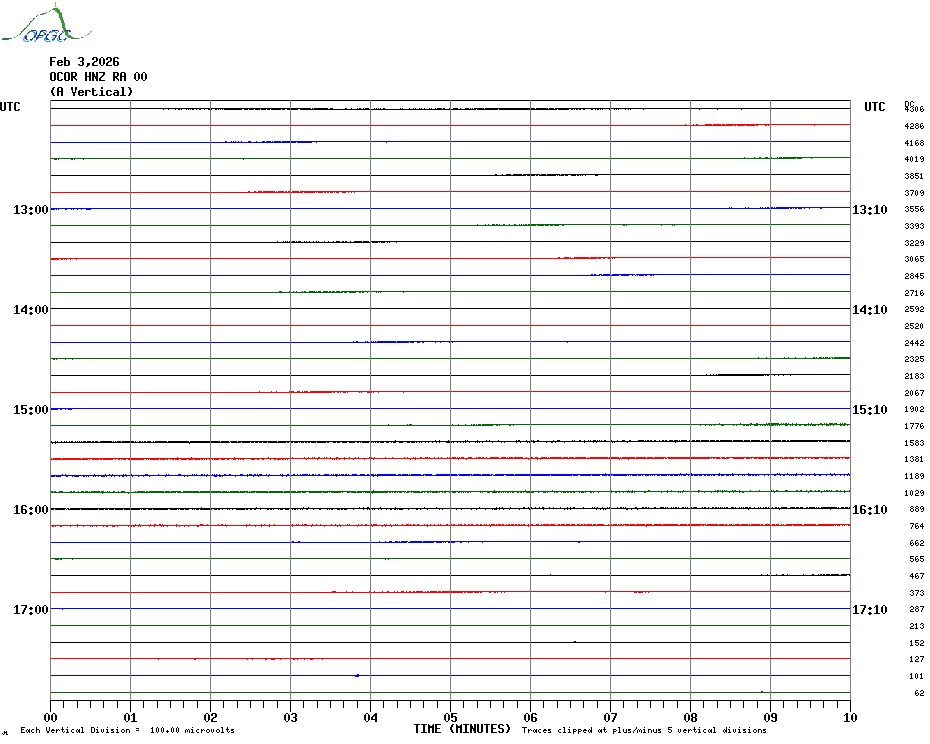930x744 pixels.
Task: Click the TIME (MINUTES) axis title
Action: coord(462,729)
